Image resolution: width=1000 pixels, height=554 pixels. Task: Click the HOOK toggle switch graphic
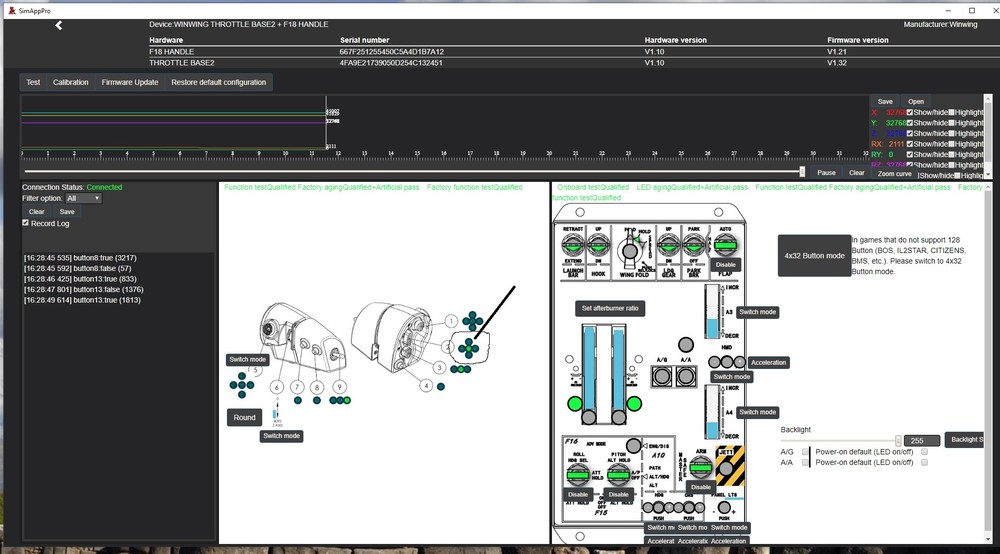[x=598, y=245]
